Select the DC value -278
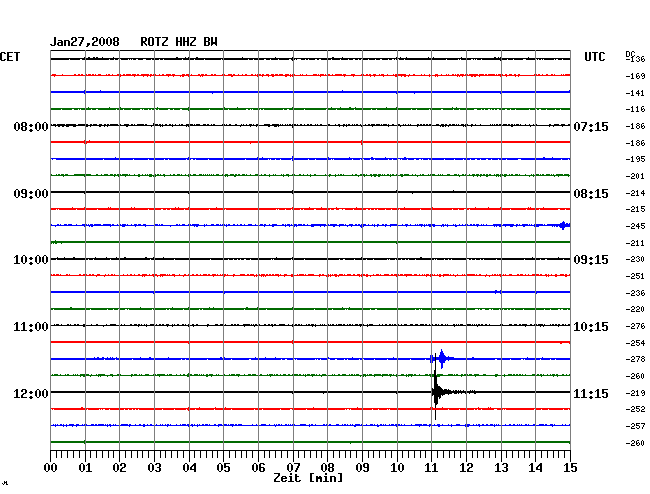 (x=635, y=359)
